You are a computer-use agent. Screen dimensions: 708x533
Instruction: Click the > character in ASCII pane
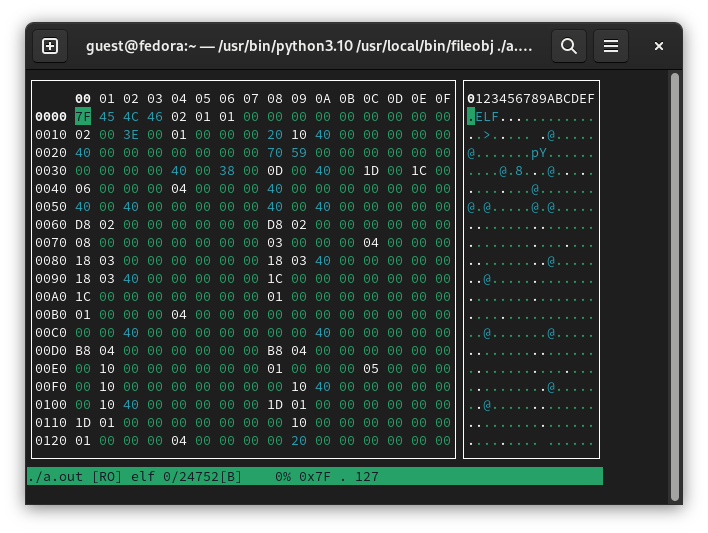487,135
